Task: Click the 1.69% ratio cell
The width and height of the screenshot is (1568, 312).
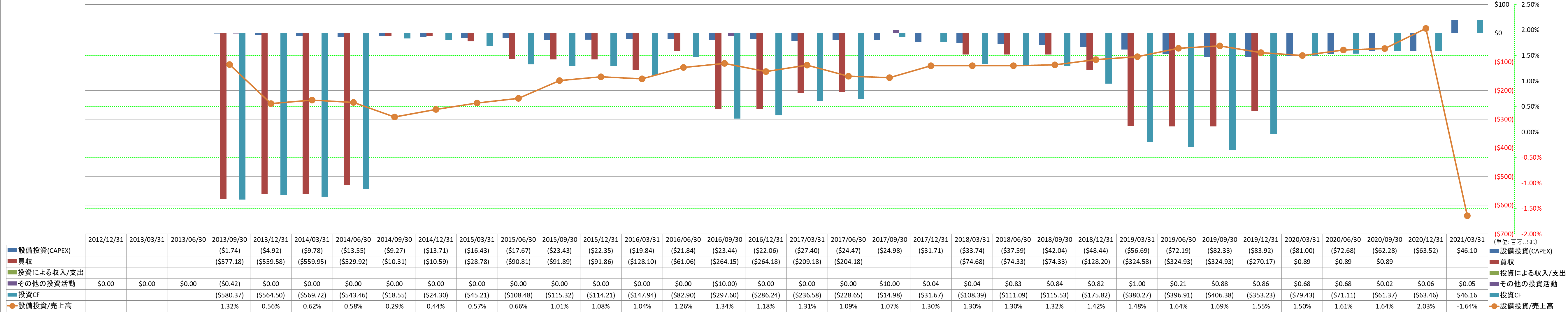Action: click(1220, 306)
